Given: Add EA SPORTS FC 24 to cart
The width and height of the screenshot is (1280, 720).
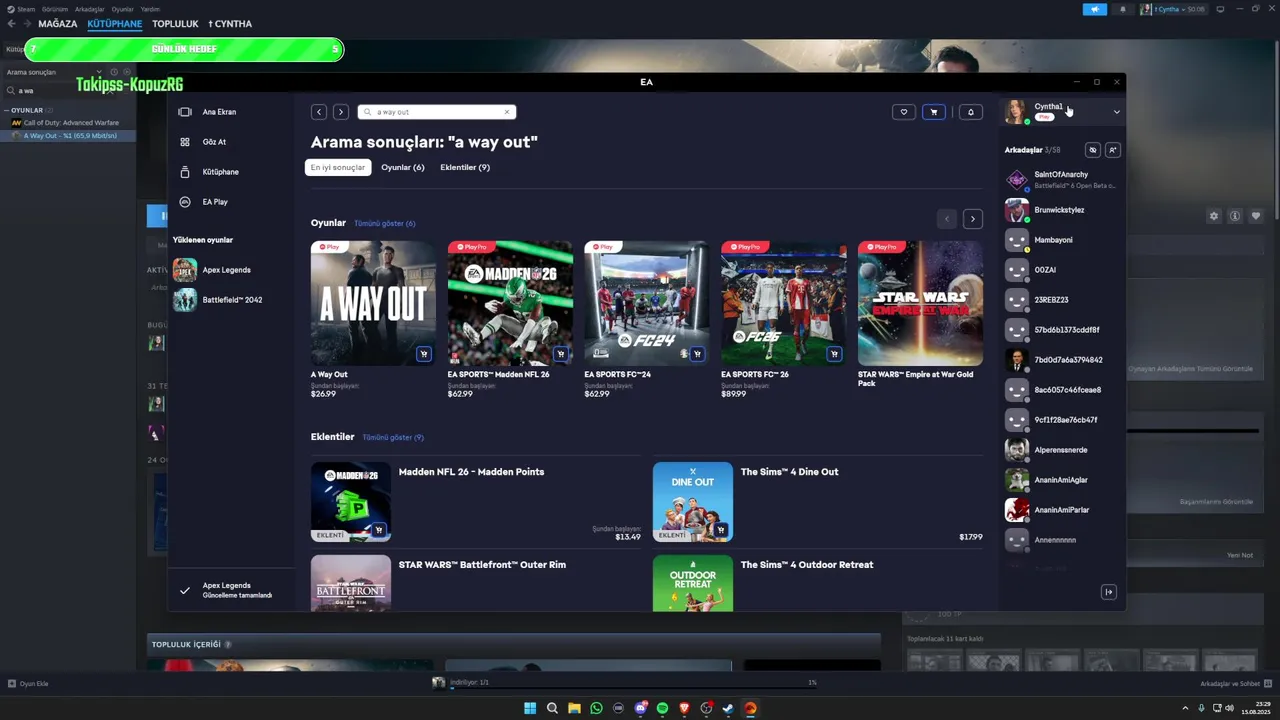Looking at the screenshot, I should tap(697, 354).
